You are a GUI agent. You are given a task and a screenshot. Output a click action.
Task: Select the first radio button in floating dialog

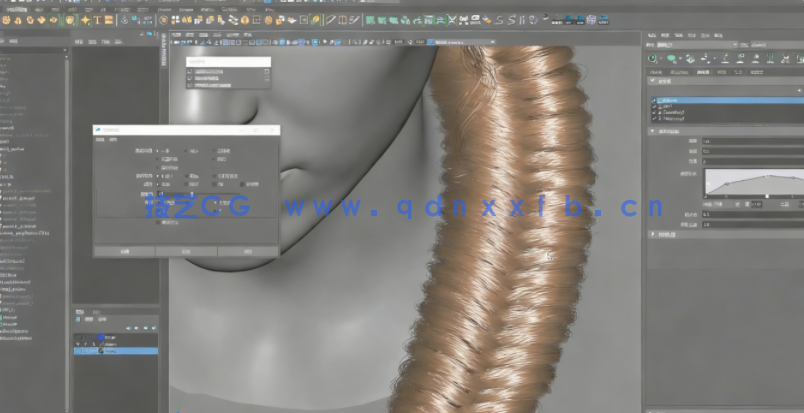pos(158,150)
